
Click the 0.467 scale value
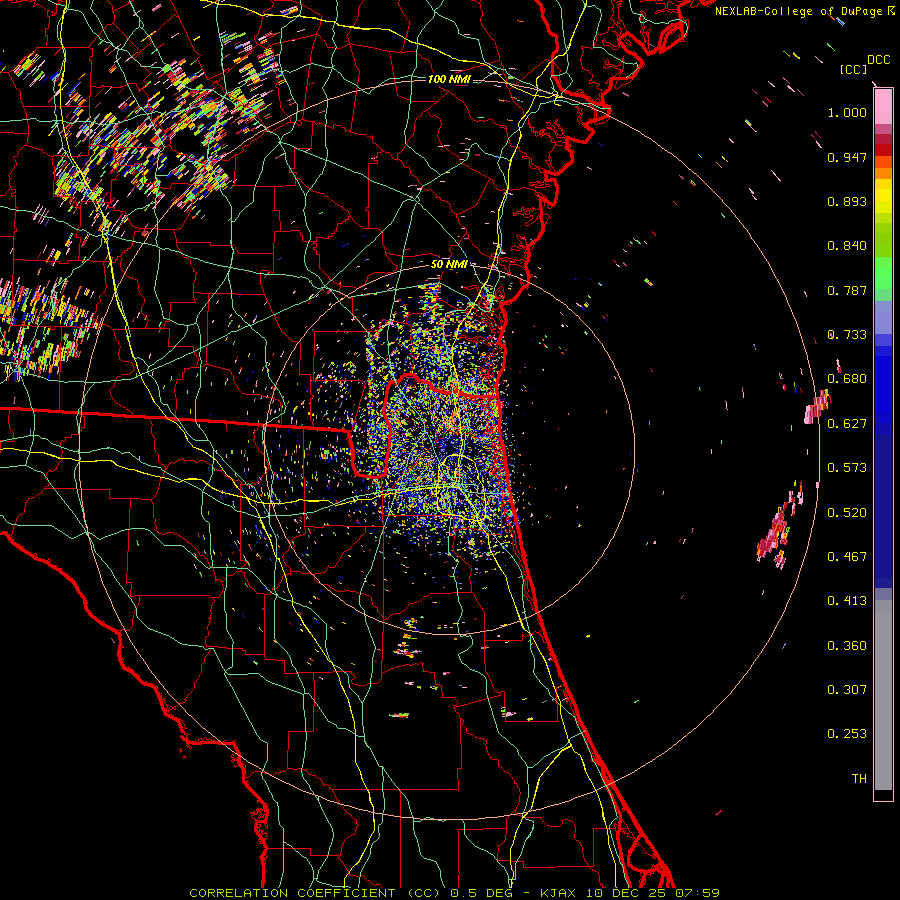(847, 557)
